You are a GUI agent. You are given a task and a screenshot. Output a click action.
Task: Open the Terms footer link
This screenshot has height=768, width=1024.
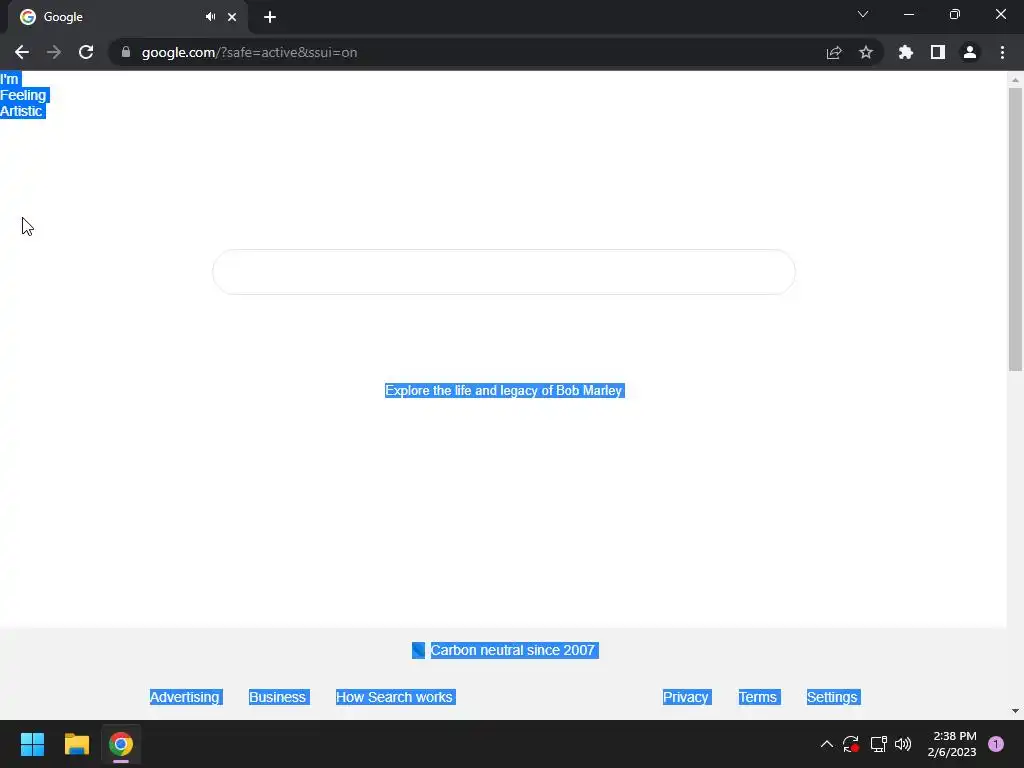[759, 697]
